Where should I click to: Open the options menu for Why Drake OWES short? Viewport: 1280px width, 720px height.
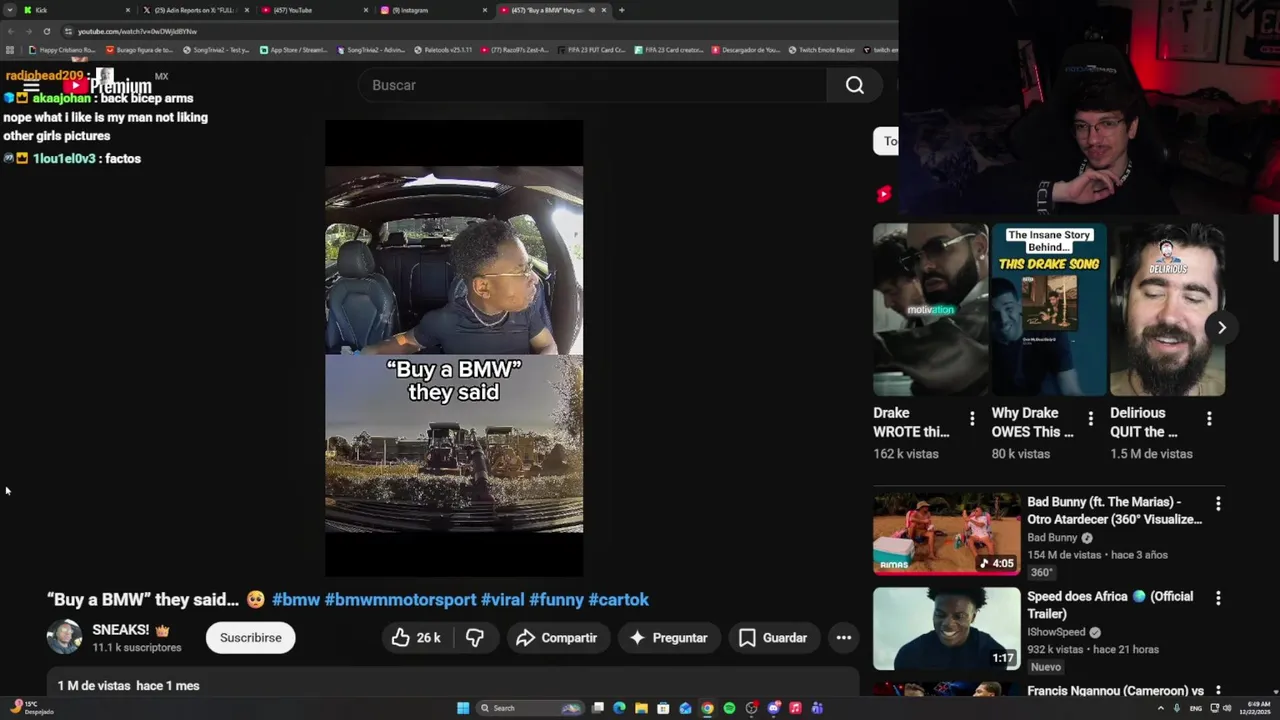[x=1090, y=418]
